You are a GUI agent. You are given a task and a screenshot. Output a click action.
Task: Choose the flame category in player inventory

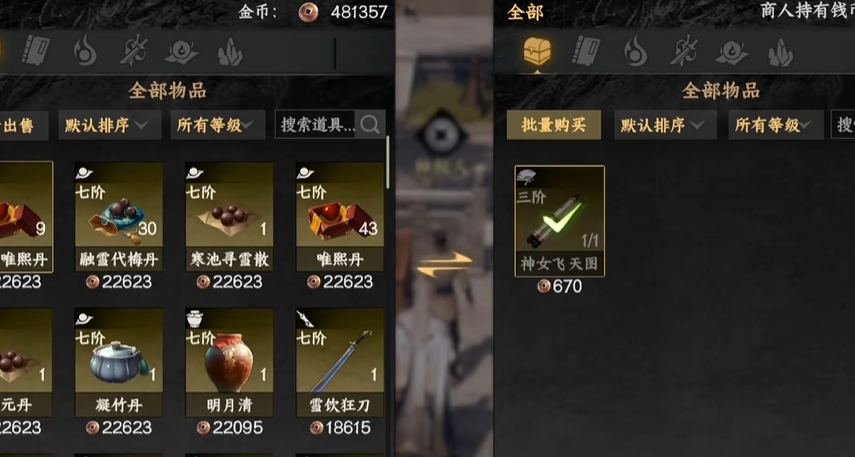[x=85, y=51]
